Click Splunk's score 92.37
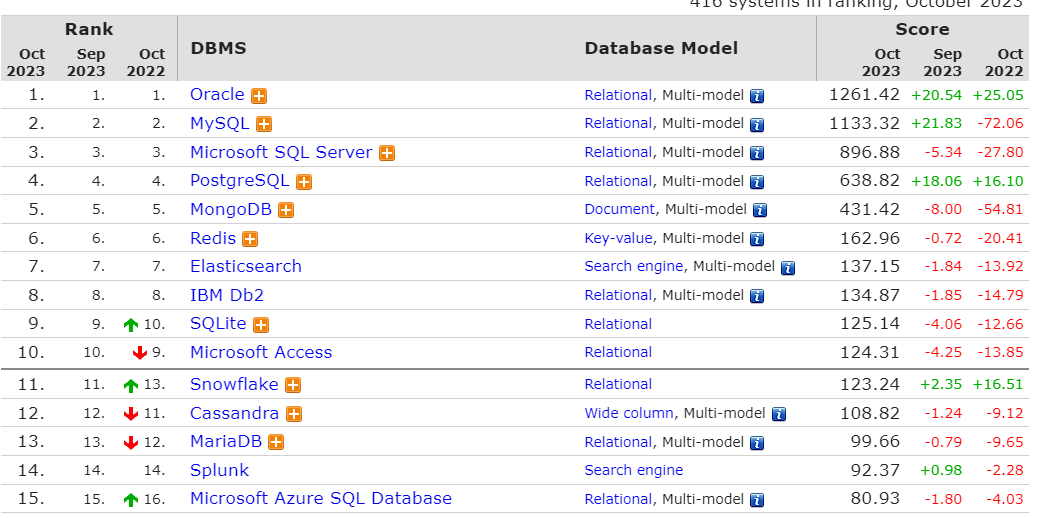The image size is (1041, 518). pyautogui.click(x=875, y=470)
